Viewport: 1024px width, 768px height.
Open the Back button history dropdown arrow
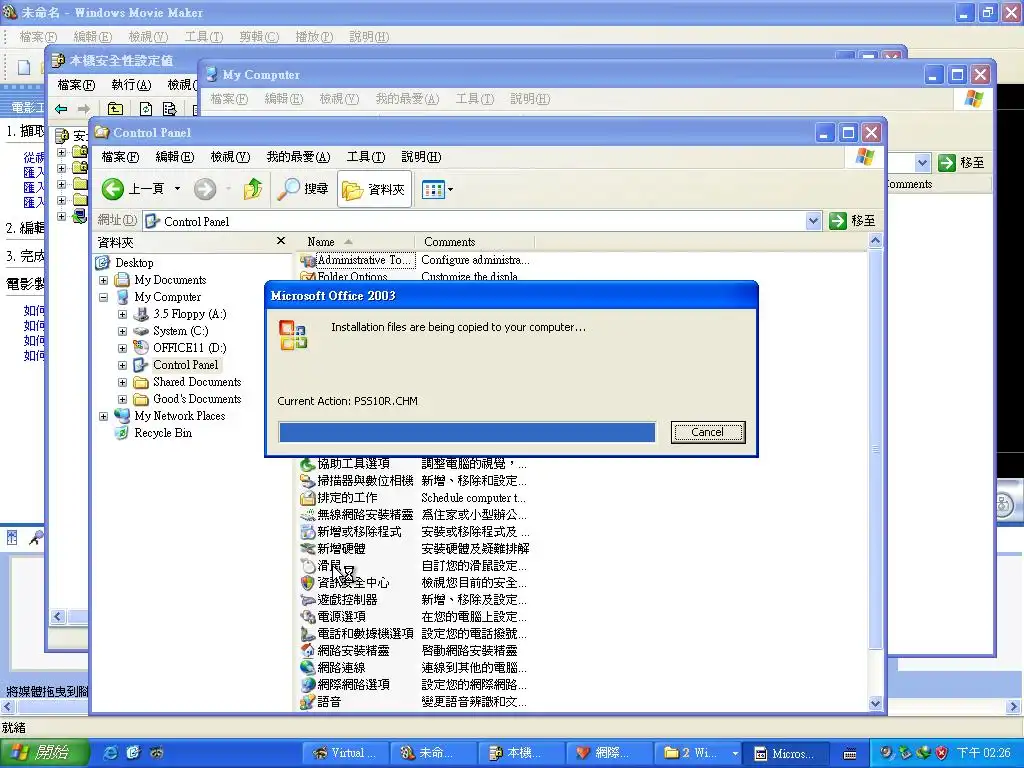coord(177,189)
